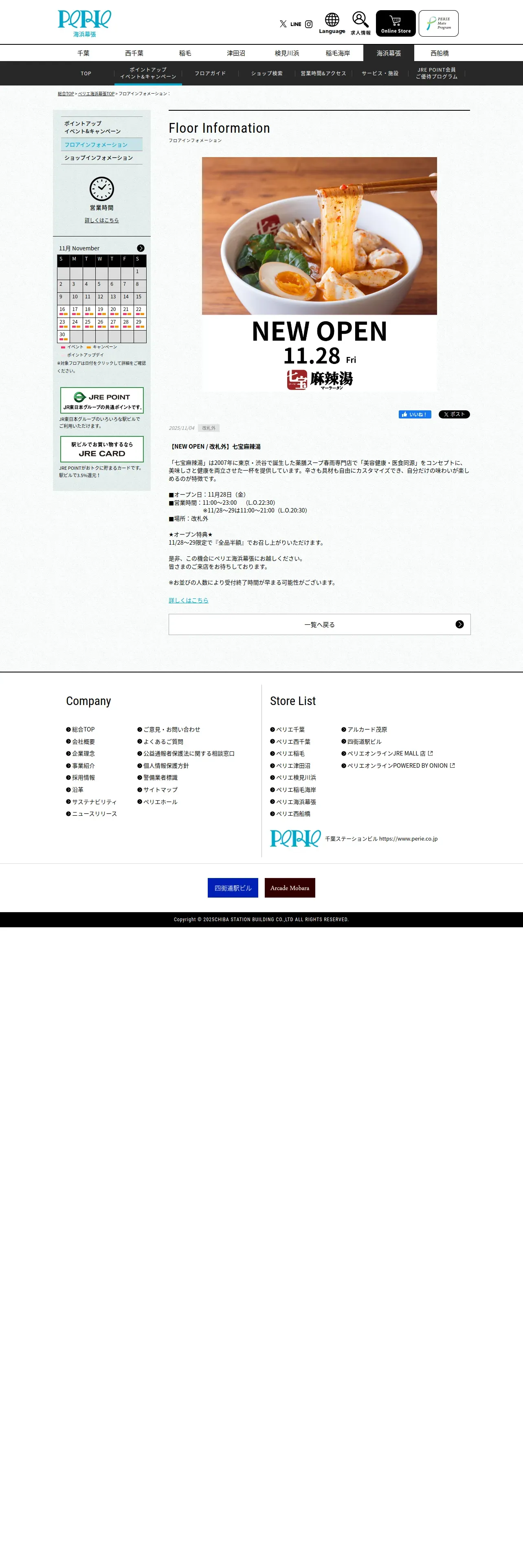Click ペリエ海浜幕張TOP breadcrumb link
Image resolution: width=523 pixels, height=1568 pixels.
96,94
